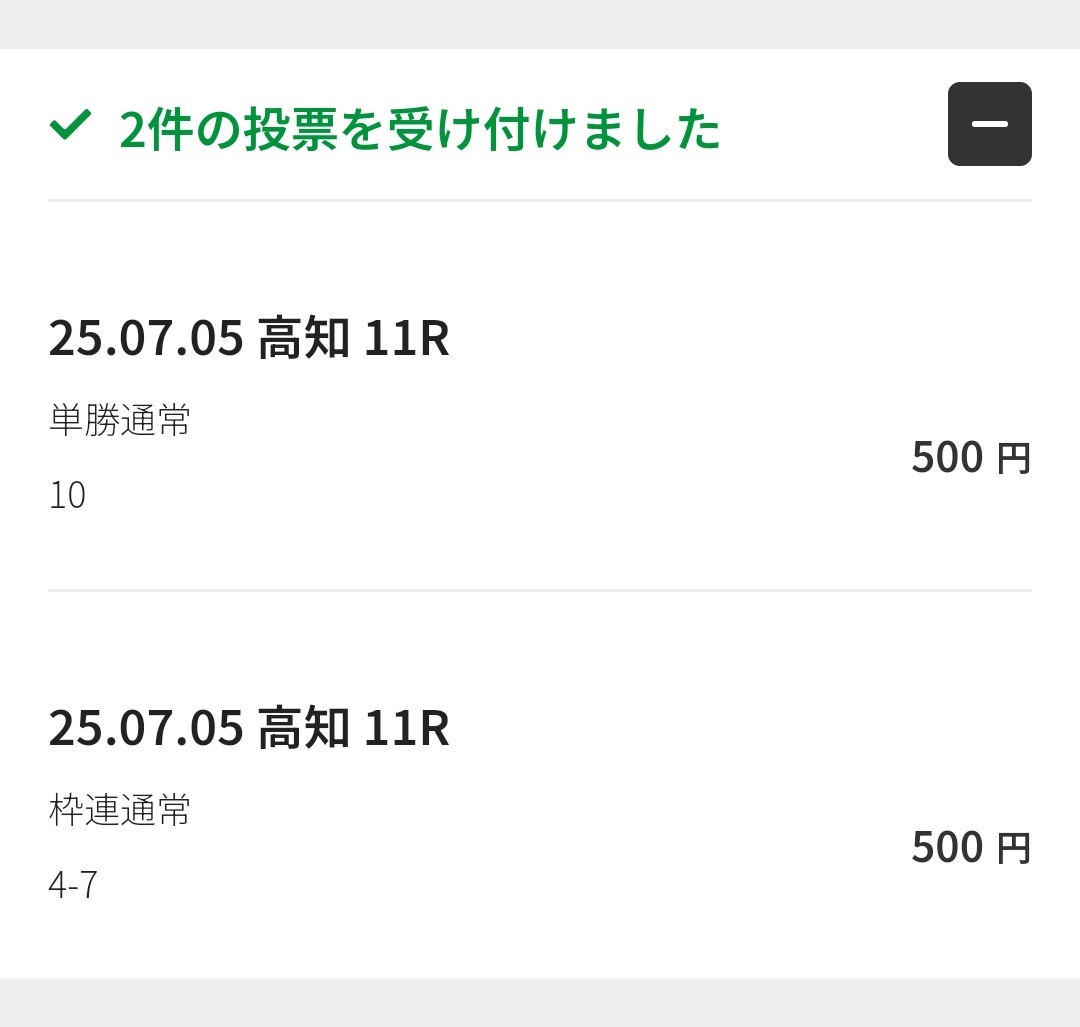Screen dimensions: 1080x1027
Task: Click the date 25.07.05 in first entry
Action: pos(146,338)
